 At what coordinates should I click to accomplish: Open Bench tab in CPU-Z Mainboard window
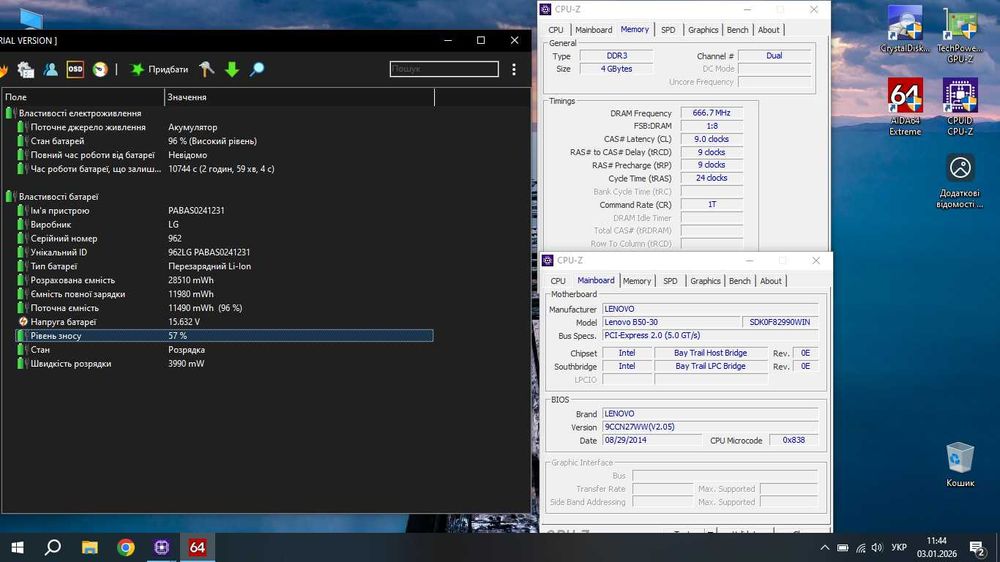point(740,281)
